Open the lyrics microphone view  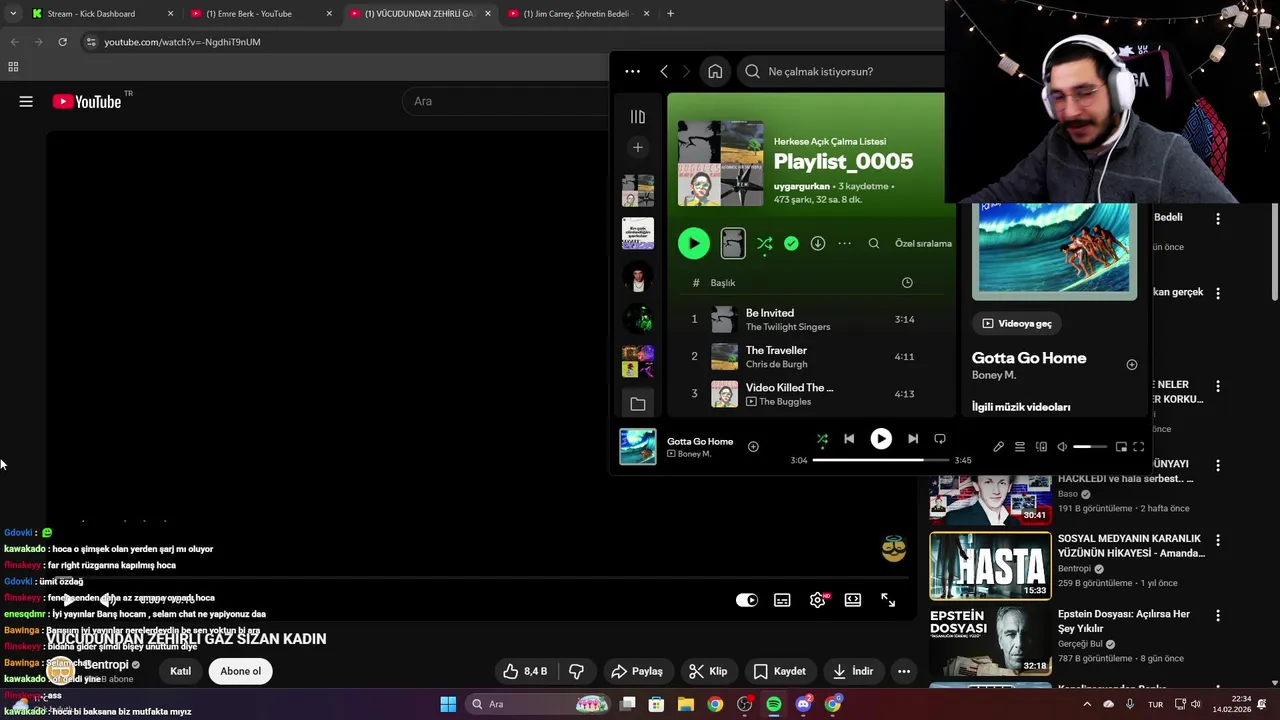click(998, 447)
